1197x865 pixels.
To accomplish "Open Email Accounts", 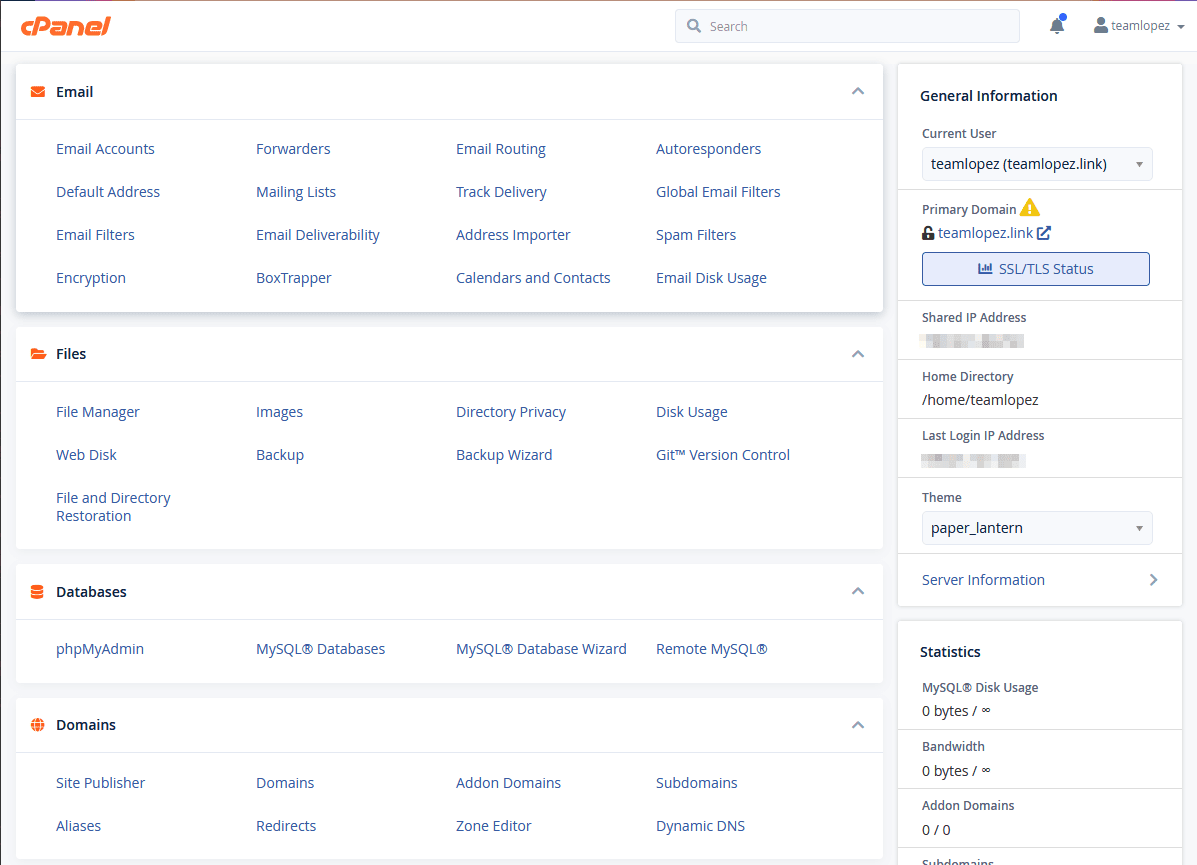I will tap(105, 149).
